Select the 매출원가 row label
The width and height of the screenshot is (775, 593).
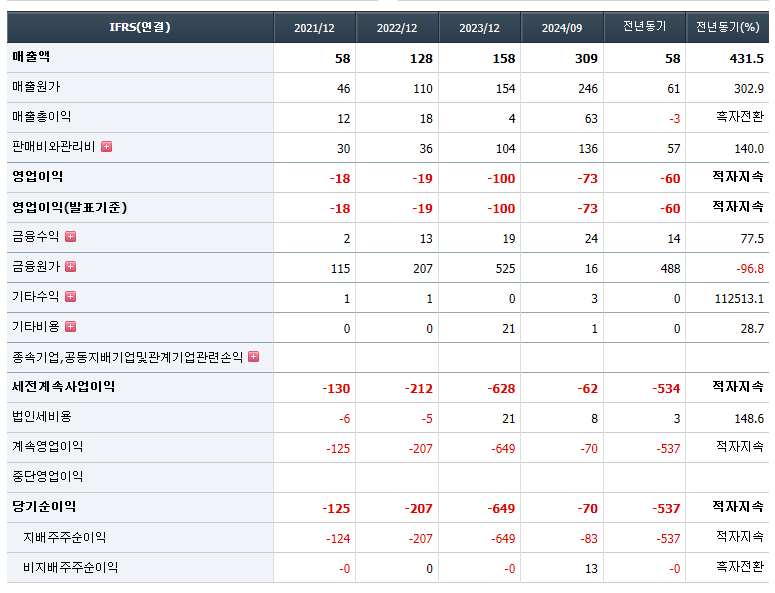point(36,87)
